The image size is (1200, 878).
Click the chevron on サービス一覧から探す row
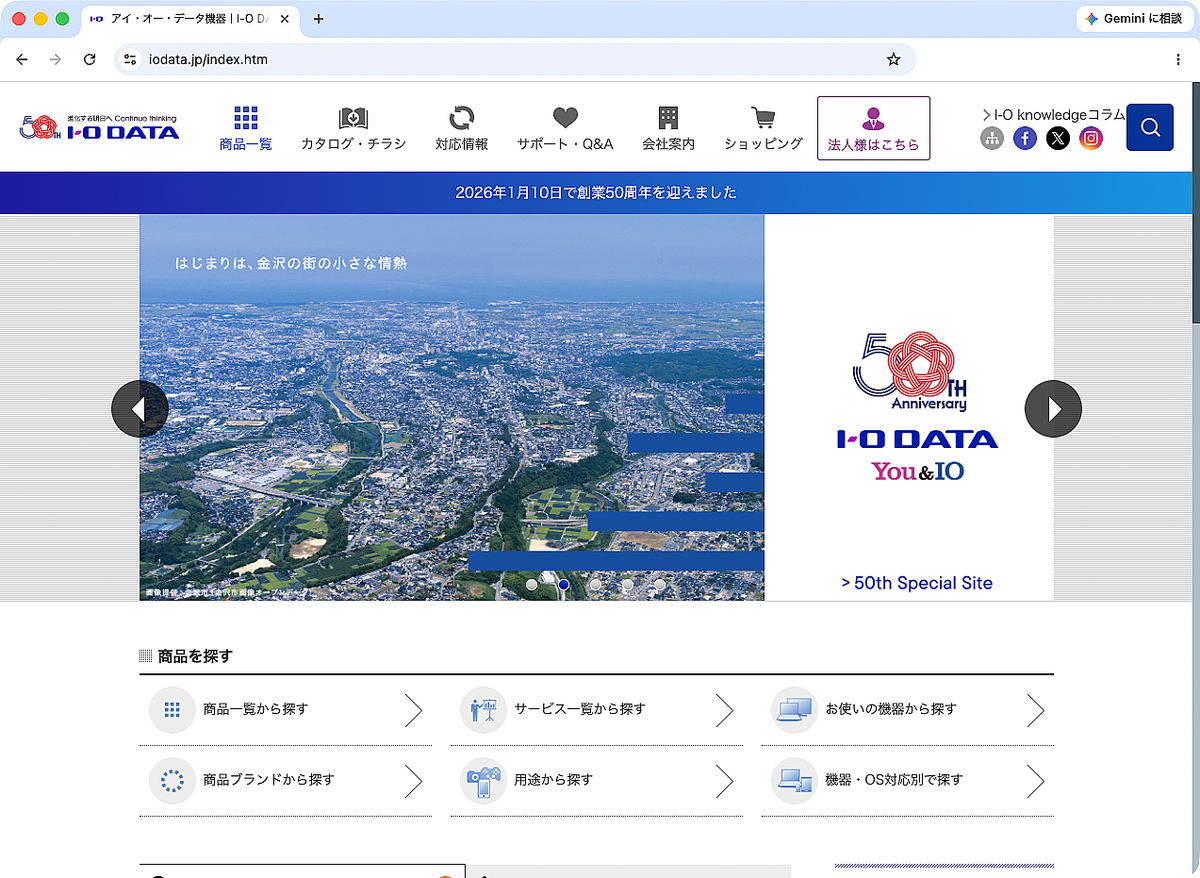725,710
